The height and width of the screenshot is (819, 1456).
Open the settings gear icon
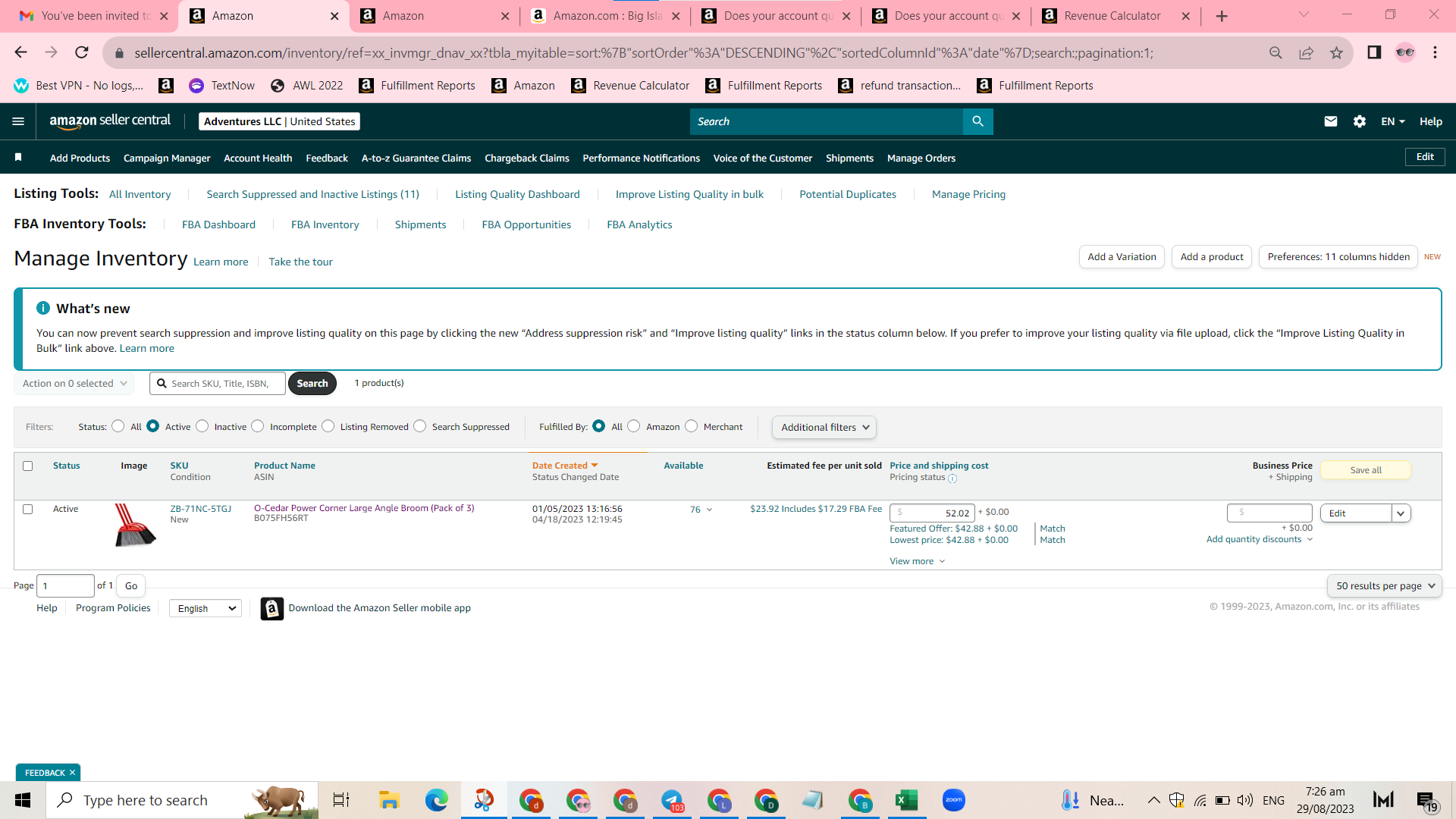tap(1360, 121)
